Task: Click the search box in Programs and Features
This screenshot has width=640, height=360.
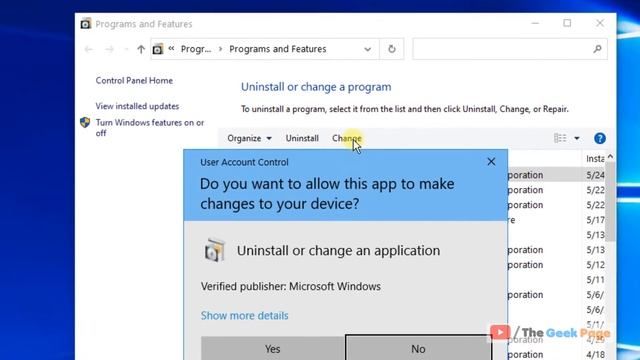Action: click(510, 49)
